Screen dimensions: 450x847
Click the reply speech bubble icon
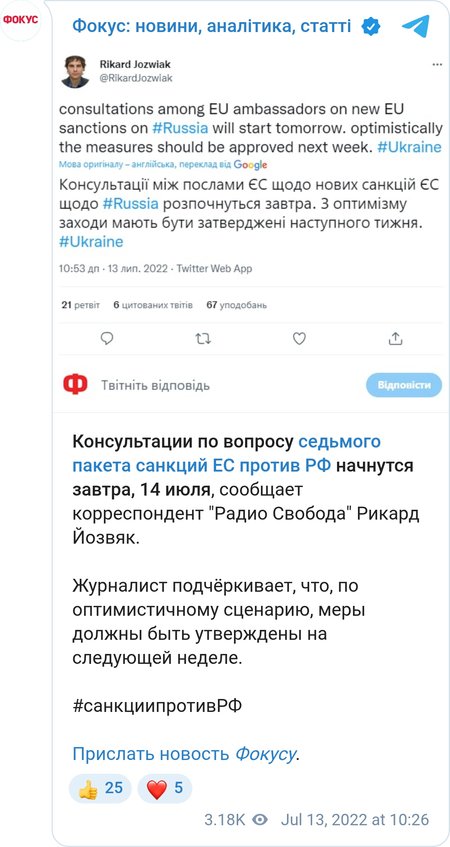(108, 339)
